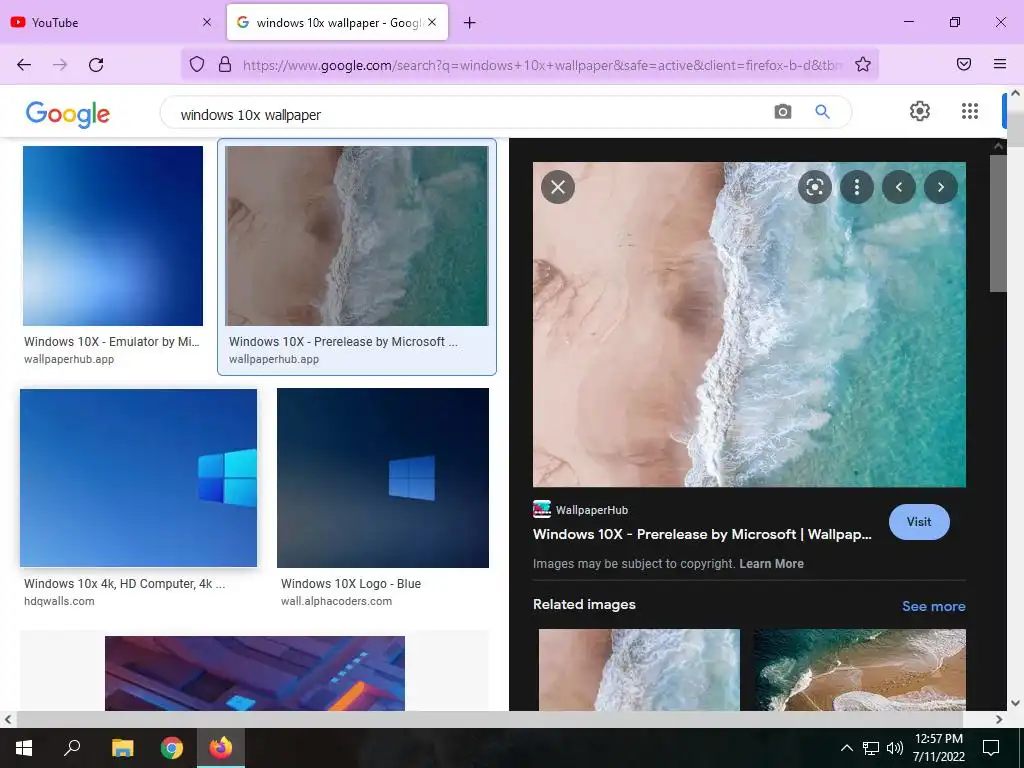Click the Windows 10X - Emulator caption
The height and width of the screenshot is (768, 1024).
112,342
